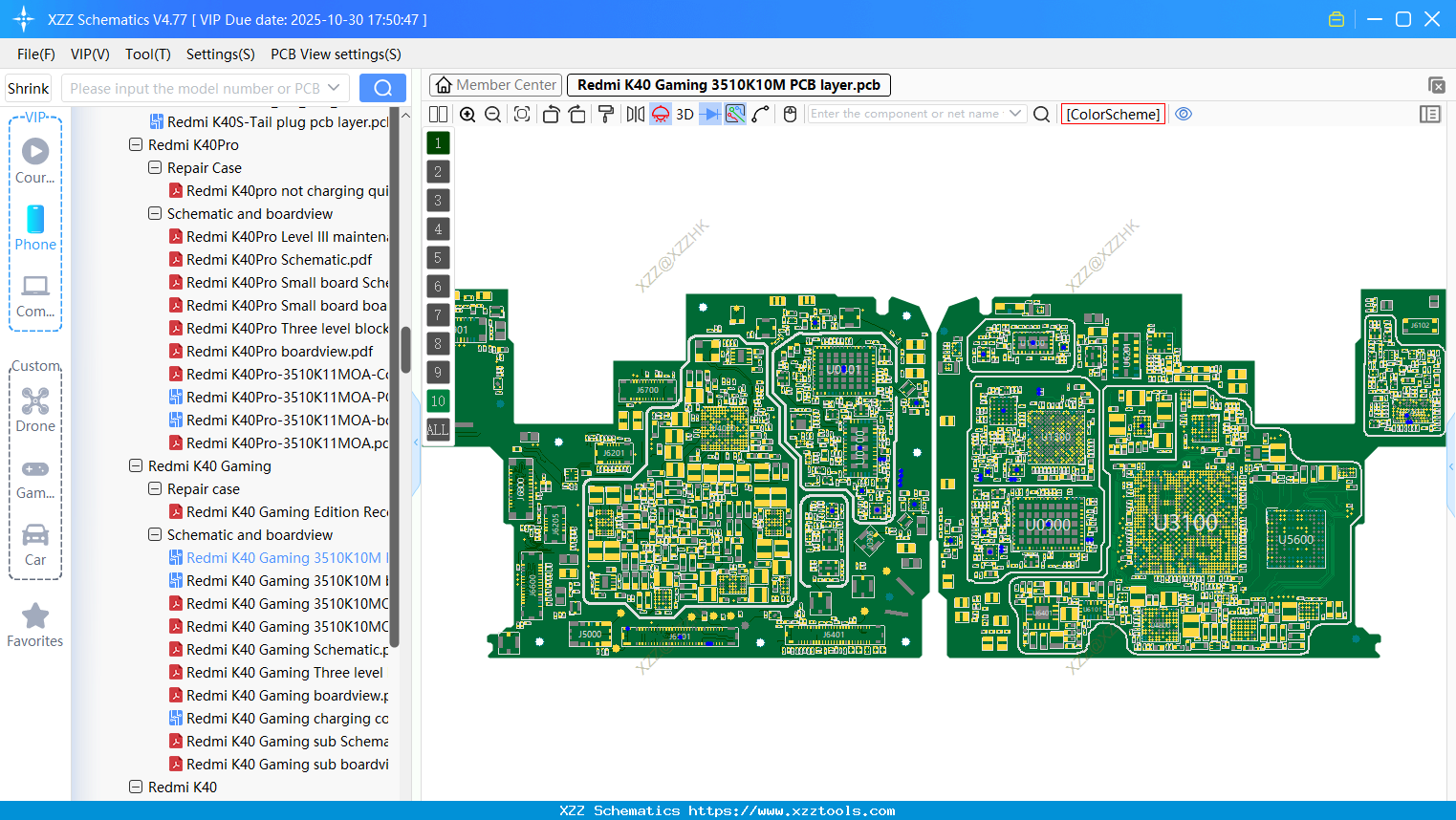
Task: Click the mouse settings icon on toolbar
Action: [790, 113]
